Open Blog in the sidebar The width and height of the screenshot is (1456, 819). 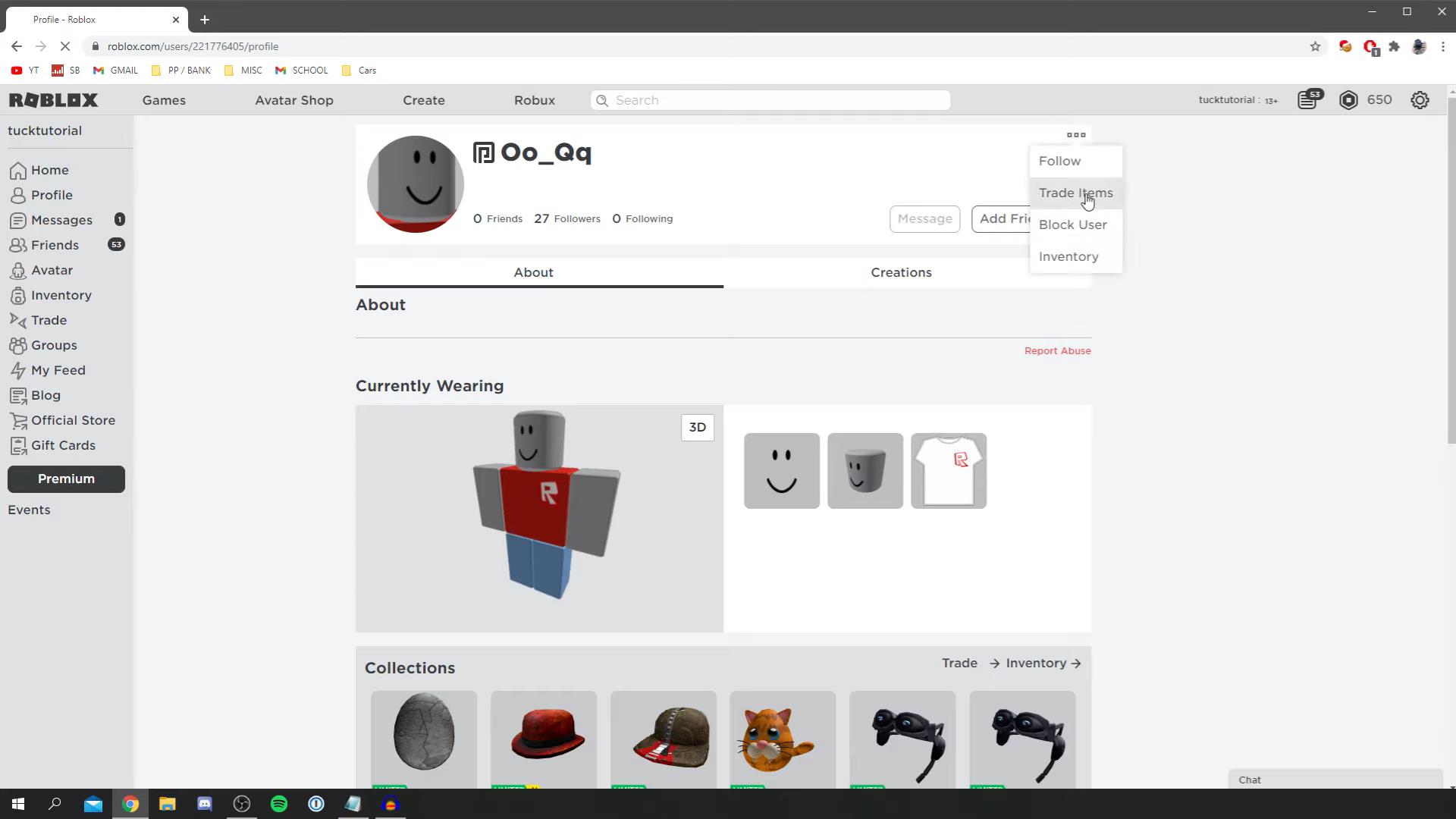[x=36, y=396]
